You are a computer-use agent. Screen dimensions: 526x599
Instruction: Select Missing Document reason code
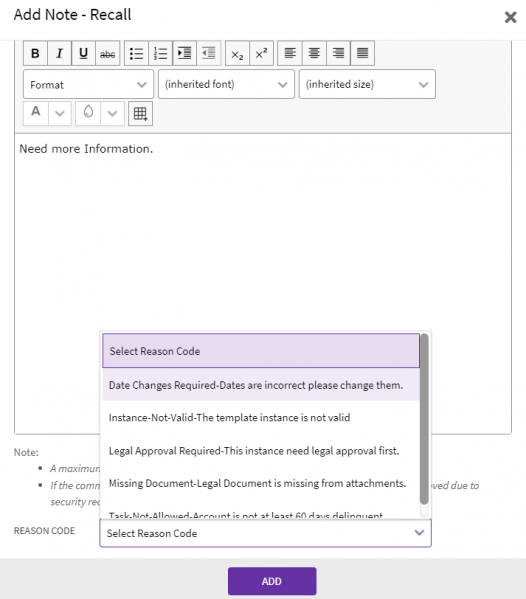click(x=261, y=483)
